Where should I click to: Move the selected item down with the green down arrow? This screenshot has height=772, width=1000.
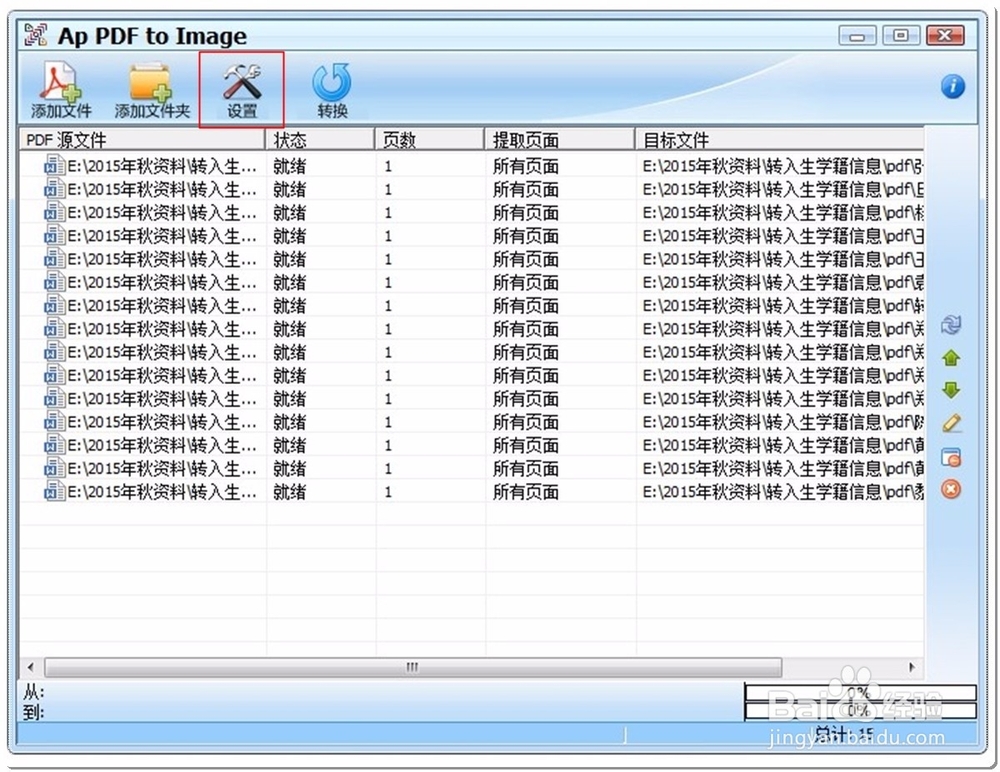[x=951, y=390]
